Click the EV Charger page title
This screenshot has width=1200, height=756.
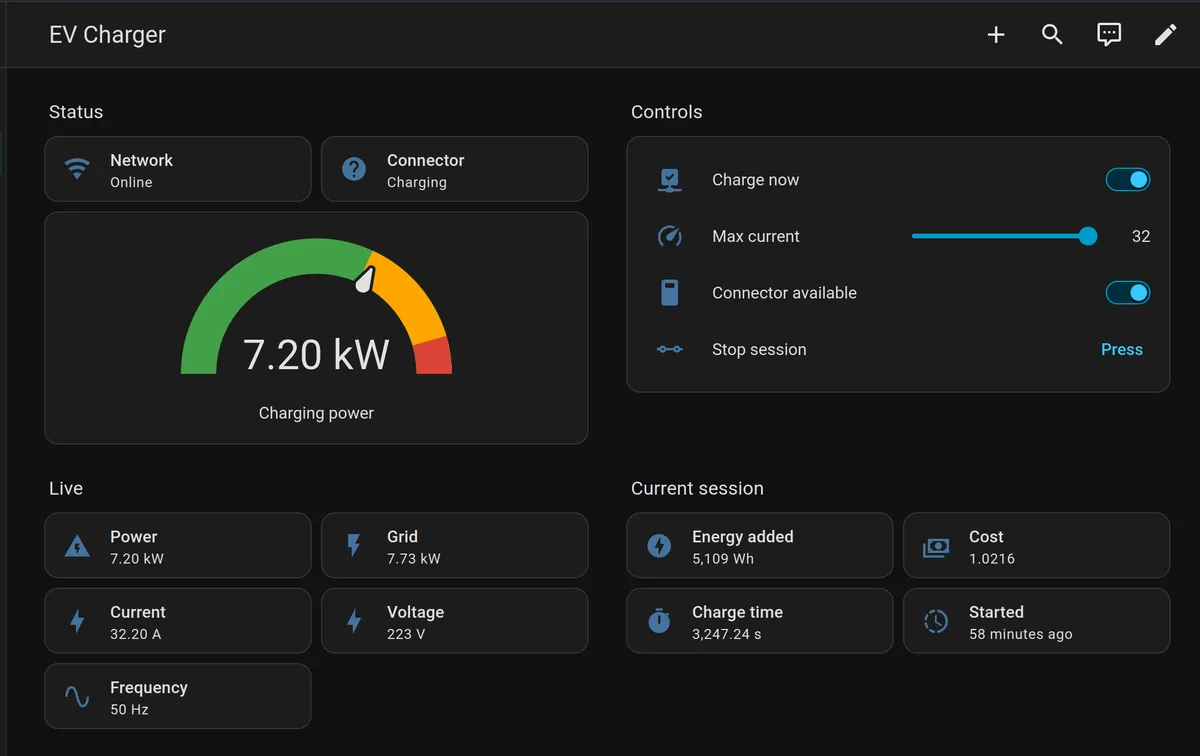[x=107, y=35]
